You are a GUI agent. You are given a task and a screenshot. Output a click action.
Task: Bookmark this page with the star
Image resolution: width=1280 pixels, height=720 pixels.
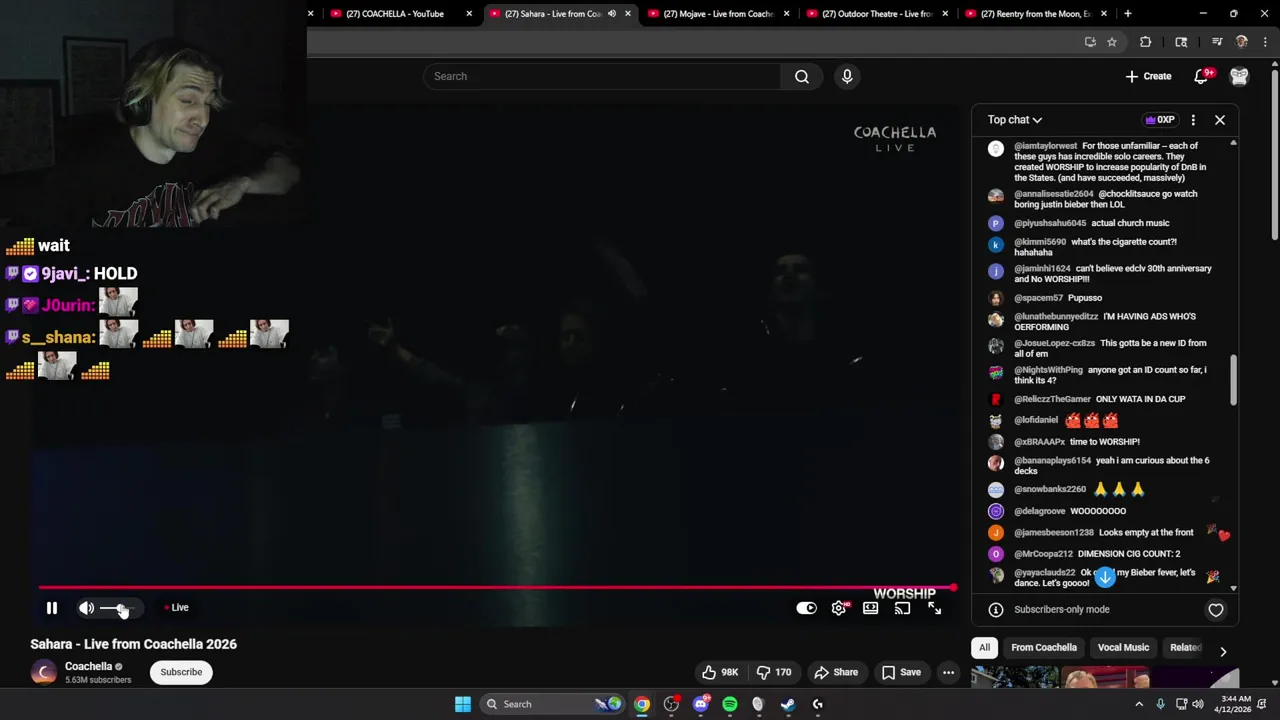tap(1112, 42)
